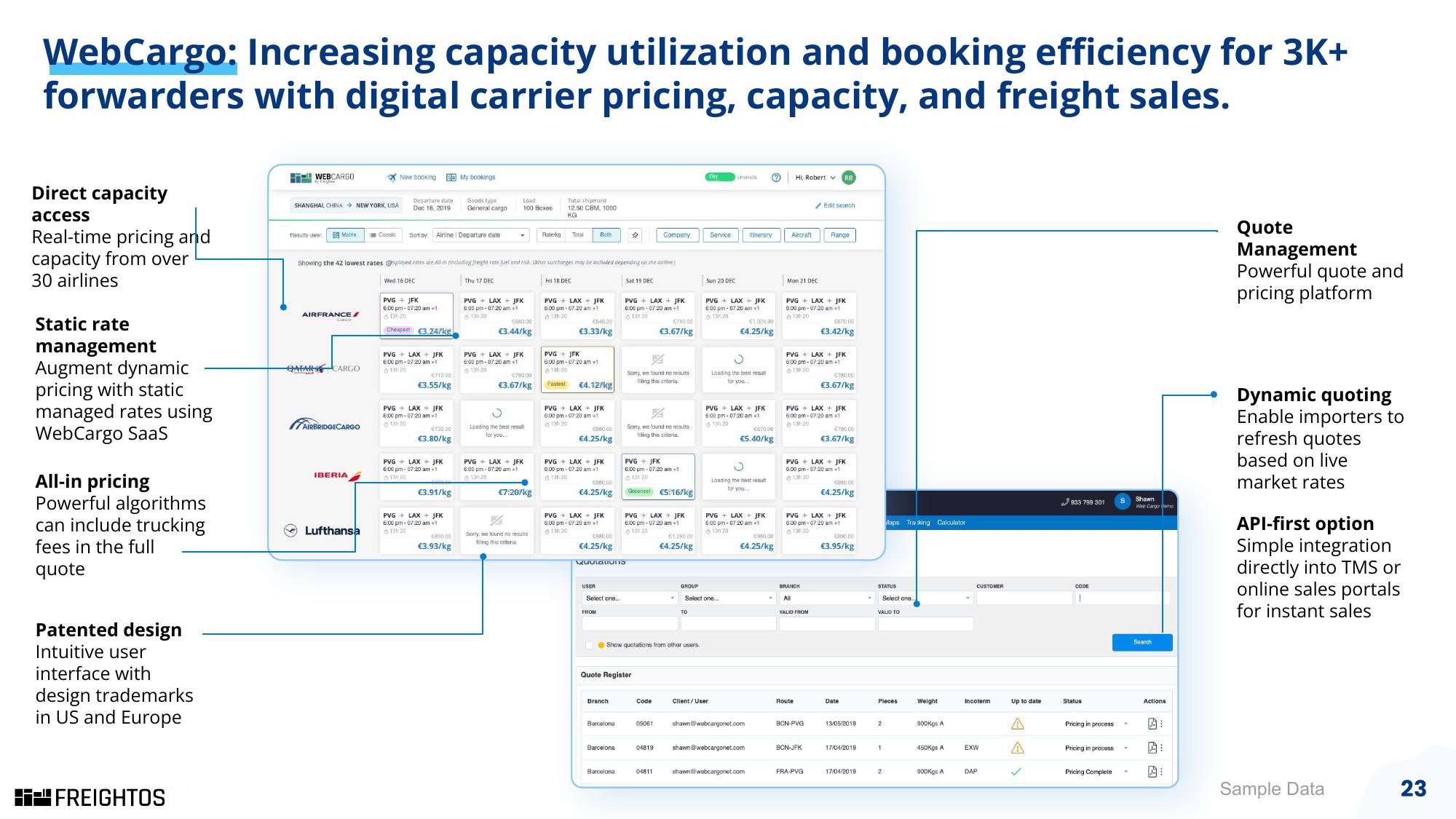The height and width of the screenshot is (819, 1456).
Task: Open the My bookings tab
Action: (471, 178)
